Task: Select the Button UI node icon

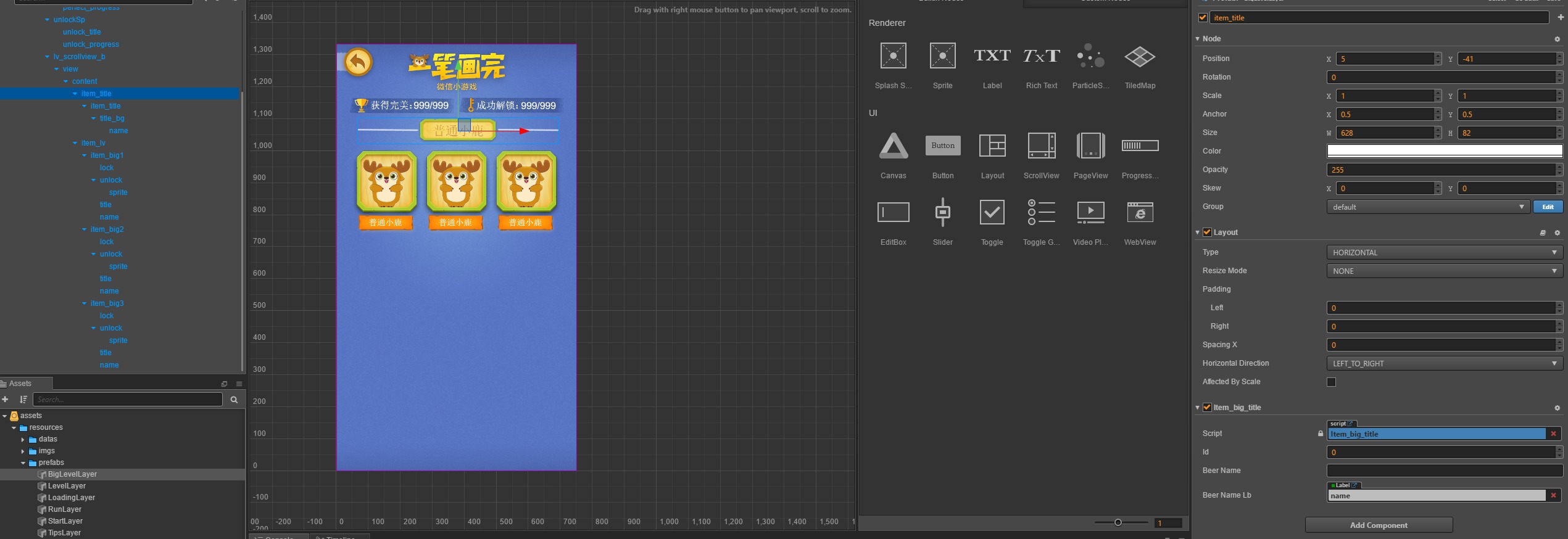Action: tap(943, 146)
